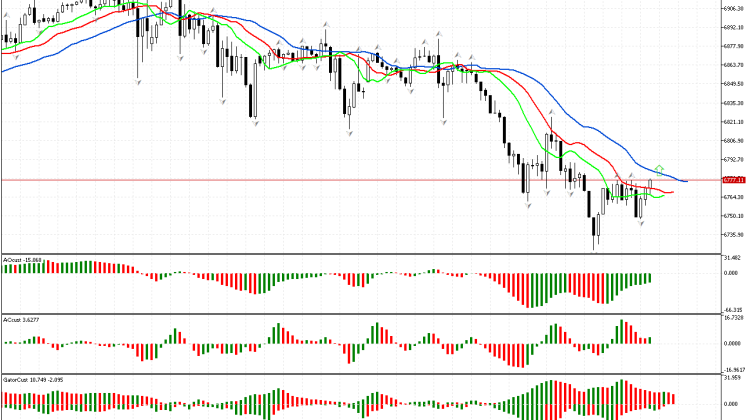Select the GatorCust indicator label

click(27, 380)
